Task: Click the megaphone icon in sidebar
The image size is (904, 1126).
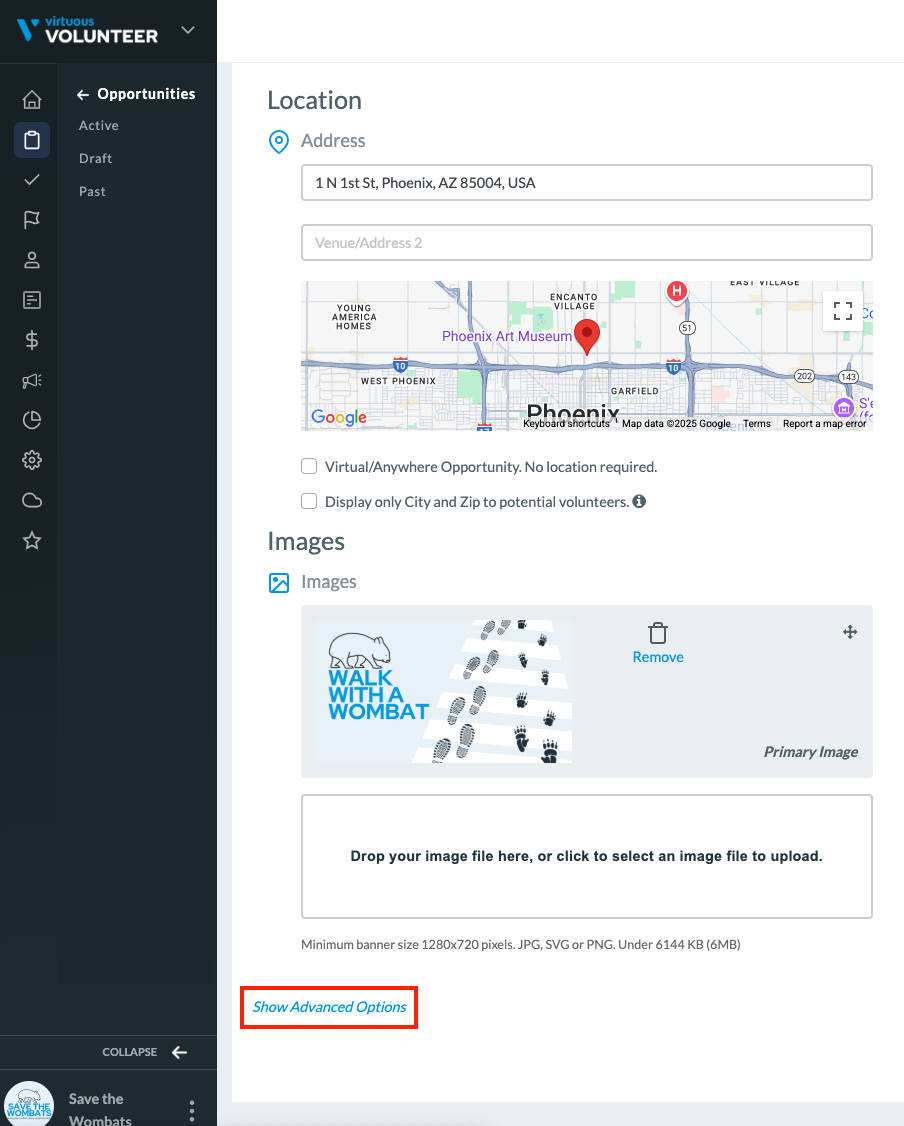Action: [32, 380]
